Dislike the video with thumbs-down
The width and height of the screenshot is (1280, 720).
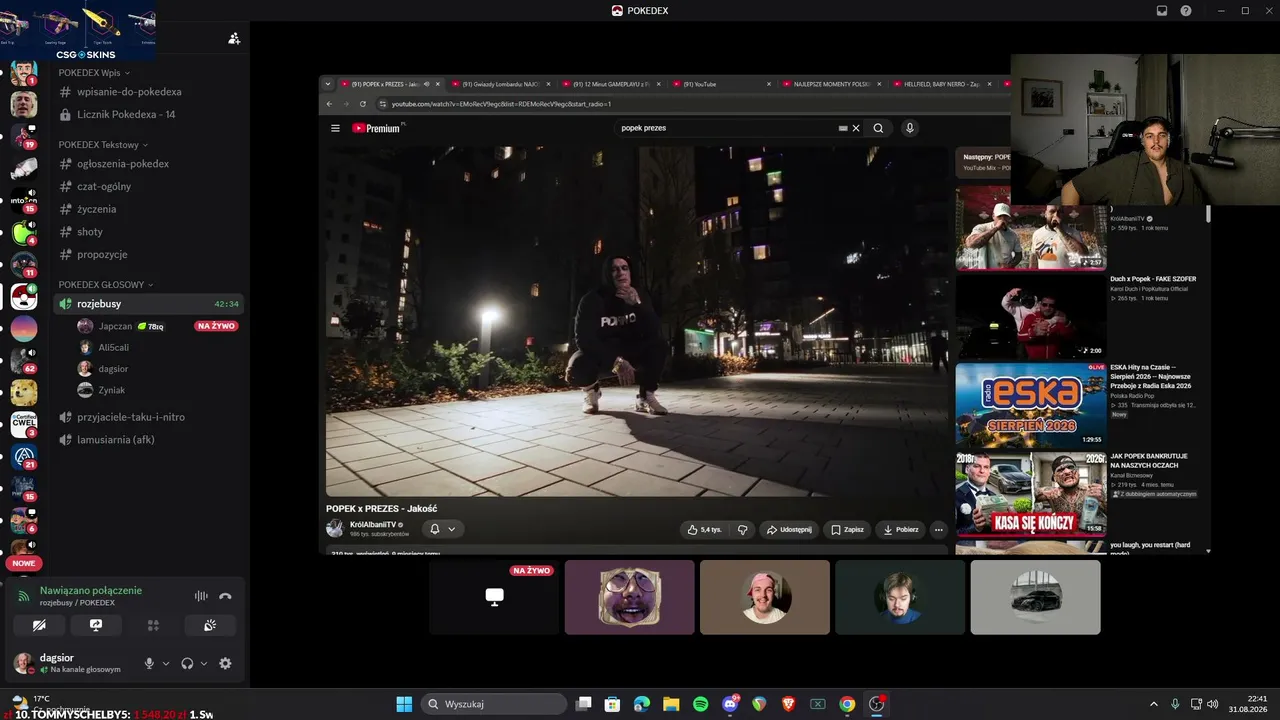(742, 530)
